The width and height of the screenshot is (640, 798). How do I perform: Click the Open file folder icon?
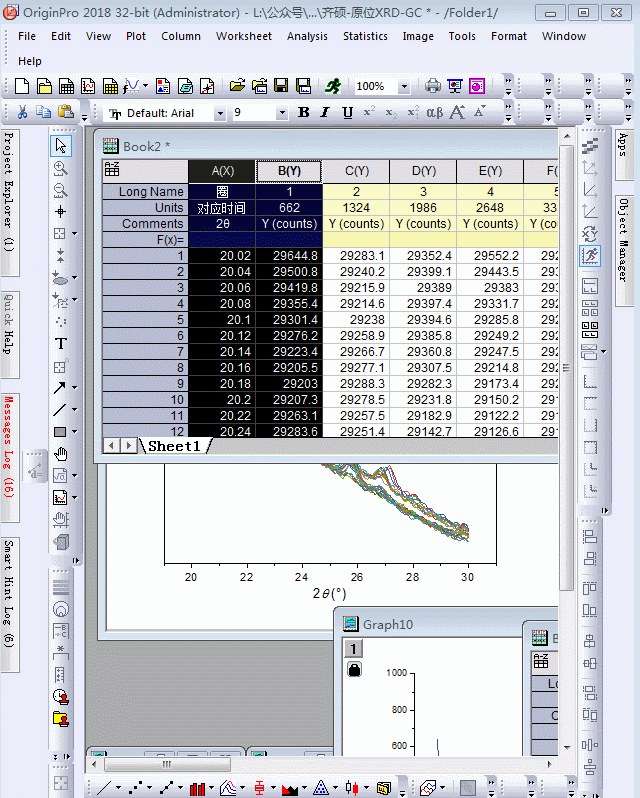point(237,86)
